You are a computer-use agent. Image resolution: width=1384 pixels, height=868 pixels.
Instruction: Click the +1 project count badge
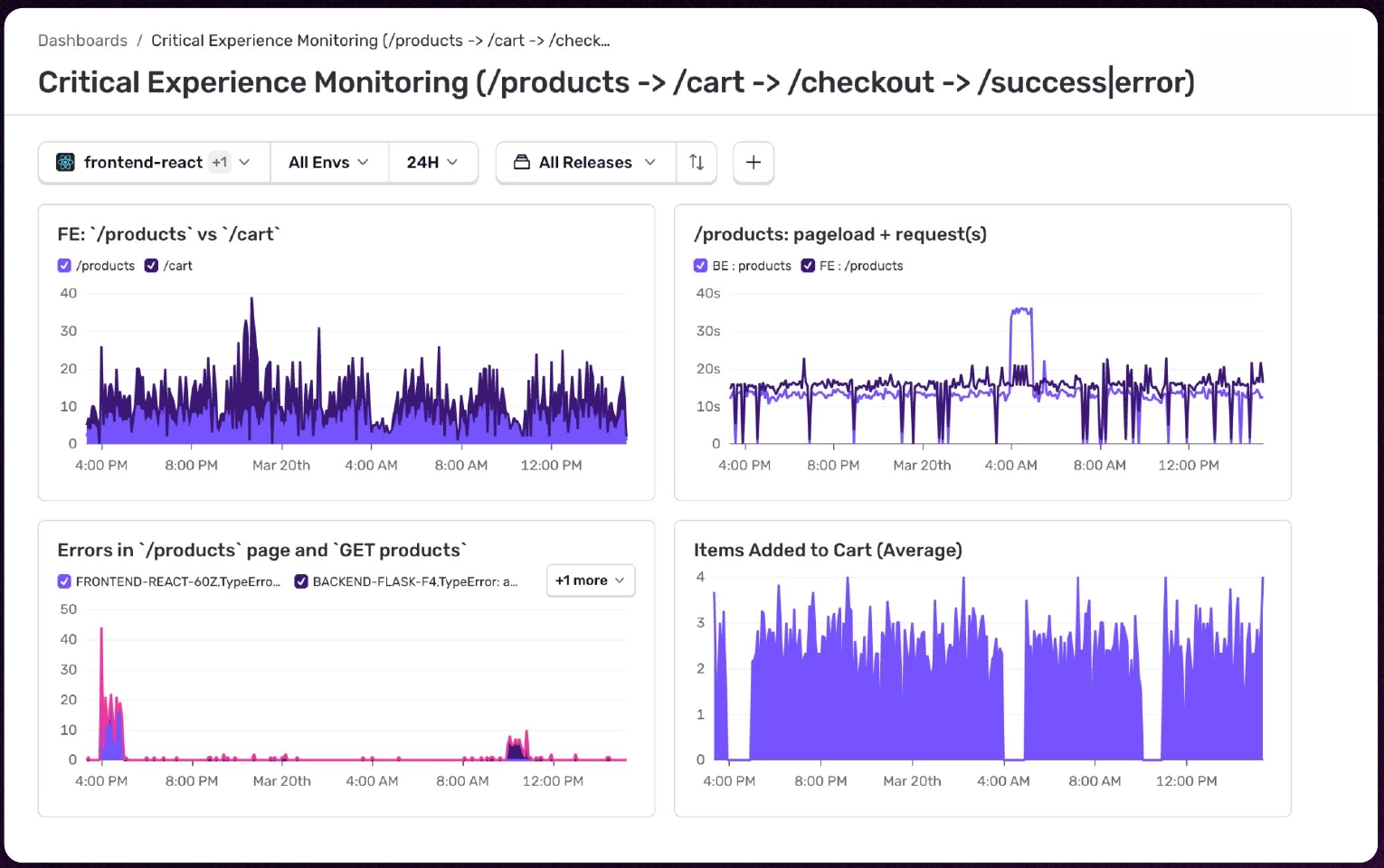220,162
